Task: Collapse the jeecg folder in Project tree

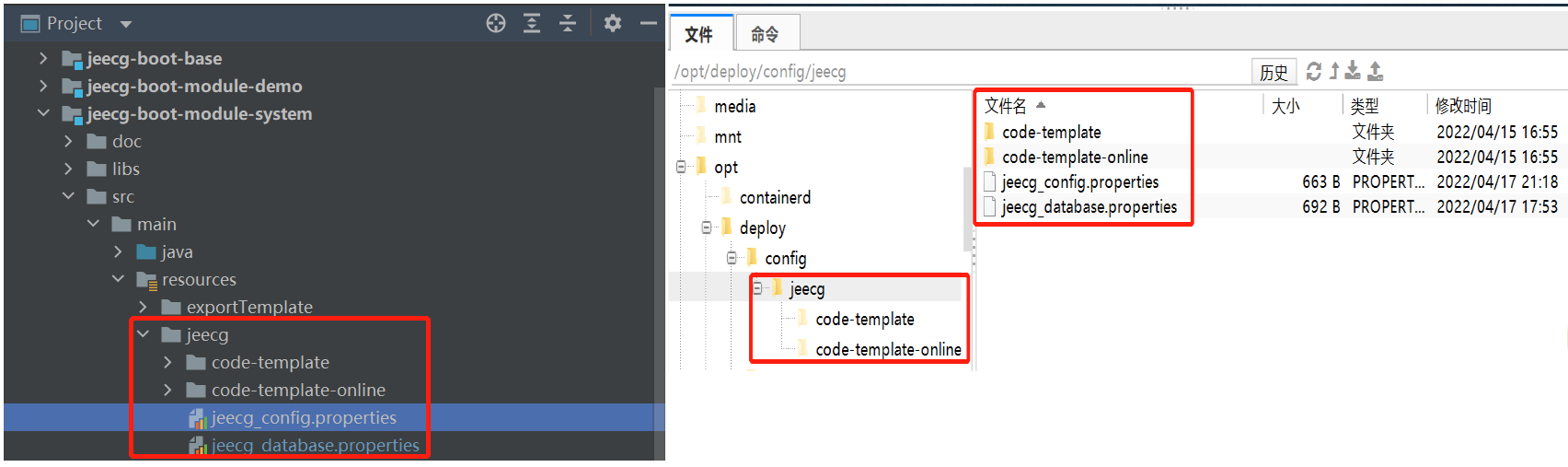Action: click(x=143, y=334)
